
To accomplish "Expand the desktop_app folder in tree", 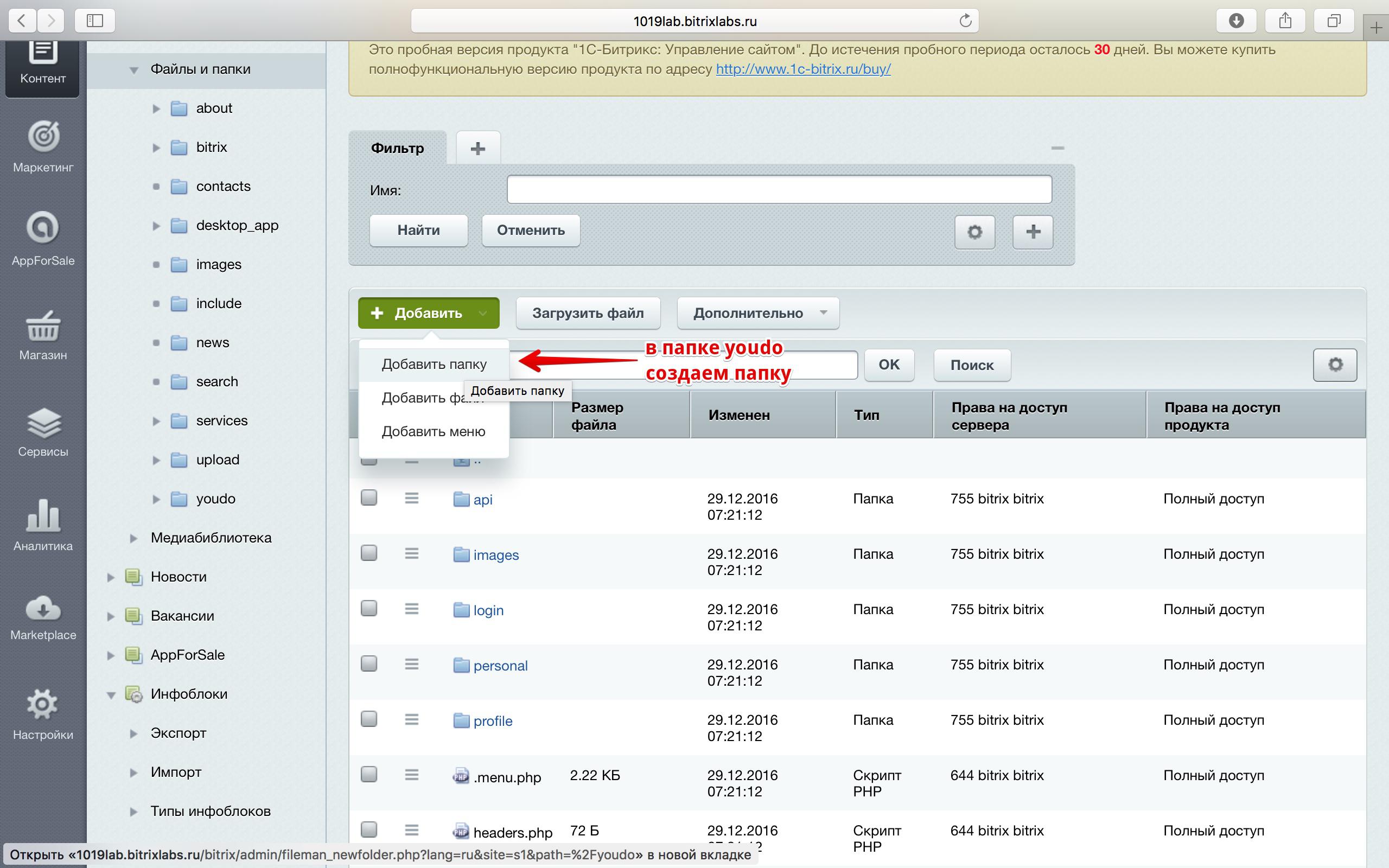I will point(156,226).
